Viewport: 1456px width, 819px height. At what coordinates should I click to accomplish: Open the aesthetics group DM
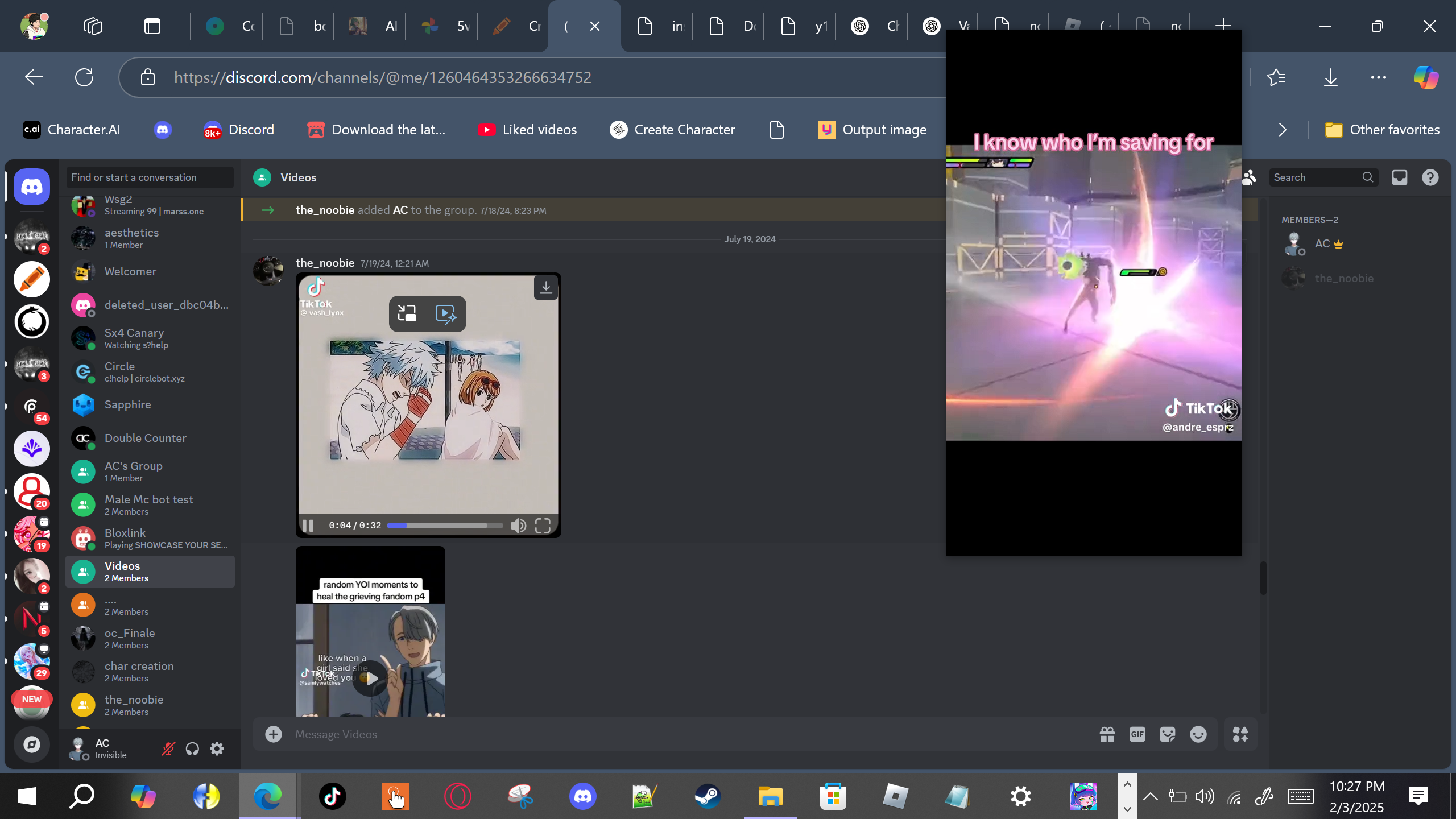(150, 238)
